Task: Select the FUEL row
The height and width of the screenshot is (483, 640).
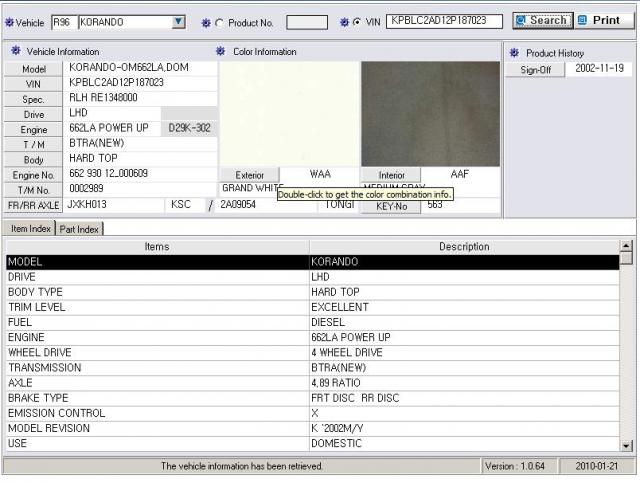Action: 313,323
